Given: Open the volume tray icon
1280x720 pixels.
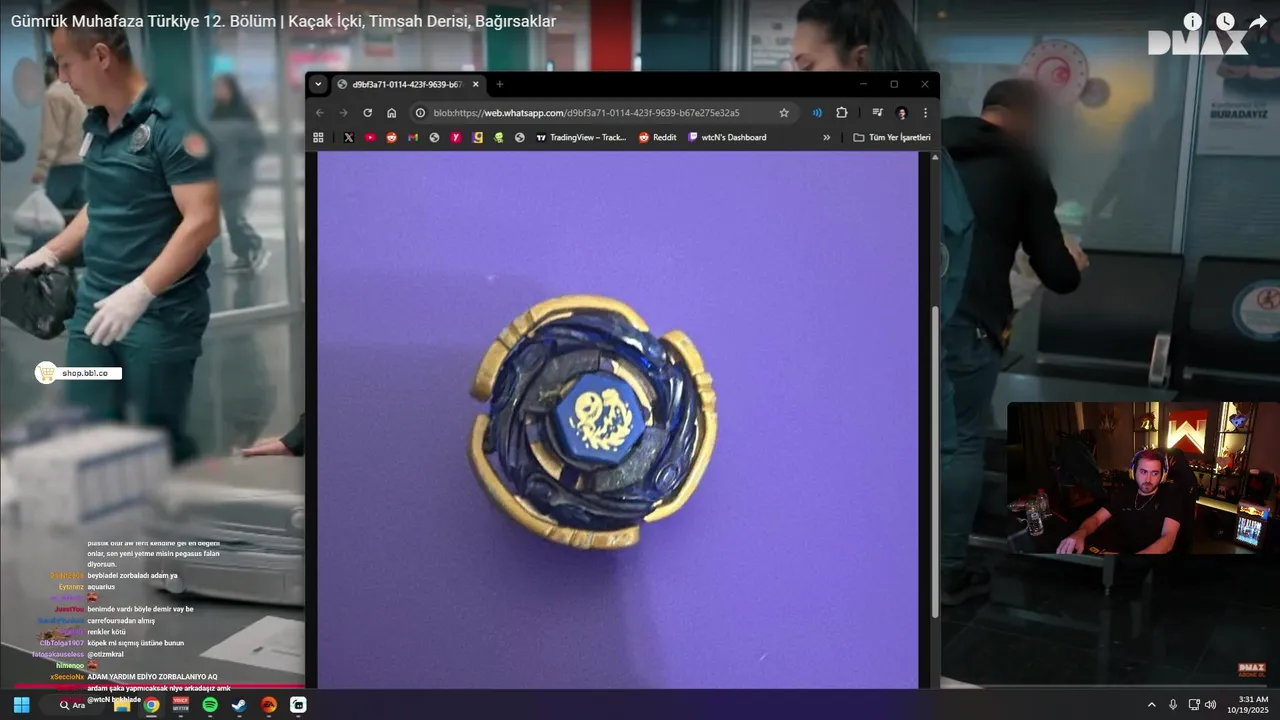Looking at the screenshot, I should [1211, 705].
